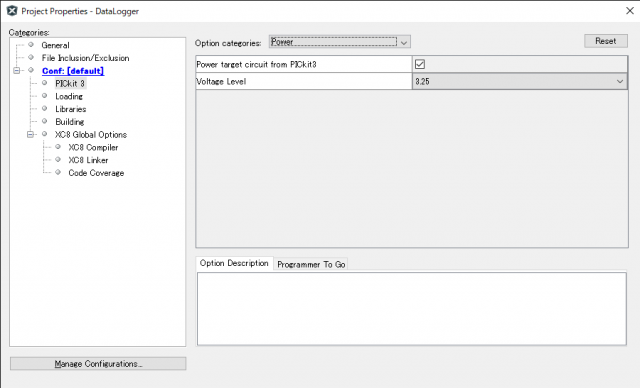Click the bullet icon beside Building
The height and width of the screenshot is (388, 640).
click(44, 121)
